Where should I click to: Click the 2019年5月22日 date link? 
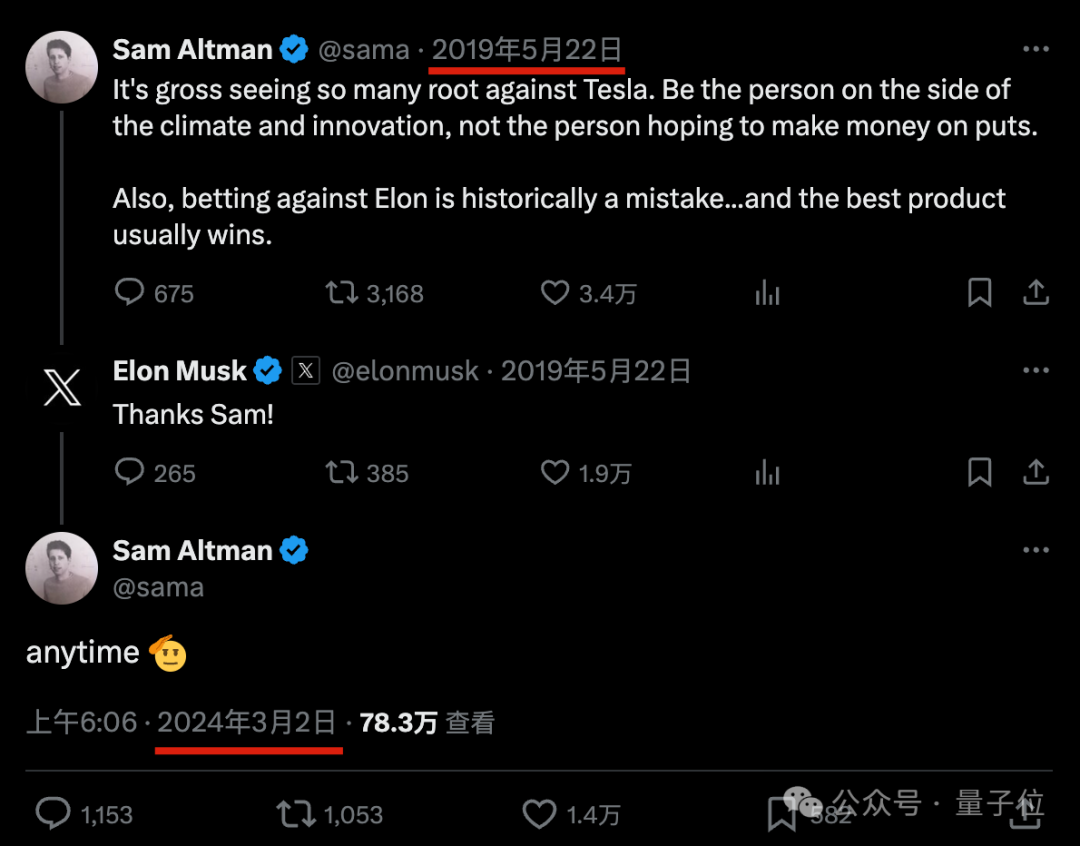point(526,48)
